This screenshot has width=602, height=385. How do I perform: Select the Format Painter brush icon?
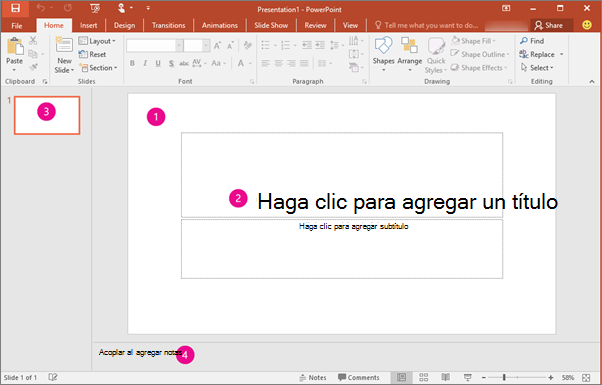pyautogui.click(x=33, y=67)
